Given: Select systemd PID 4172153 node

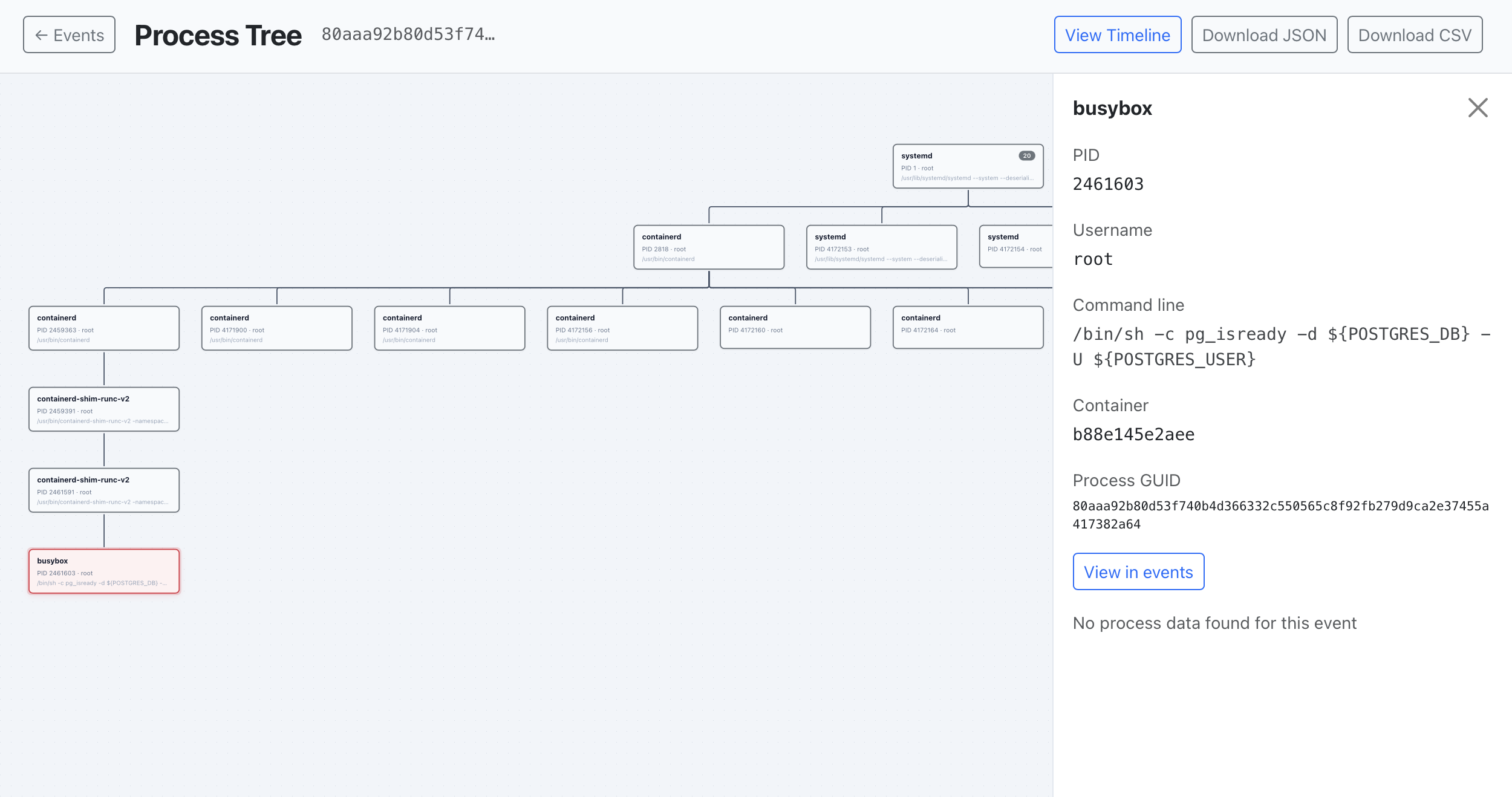Looking at the screenshot, I should (x=881, y=247).
